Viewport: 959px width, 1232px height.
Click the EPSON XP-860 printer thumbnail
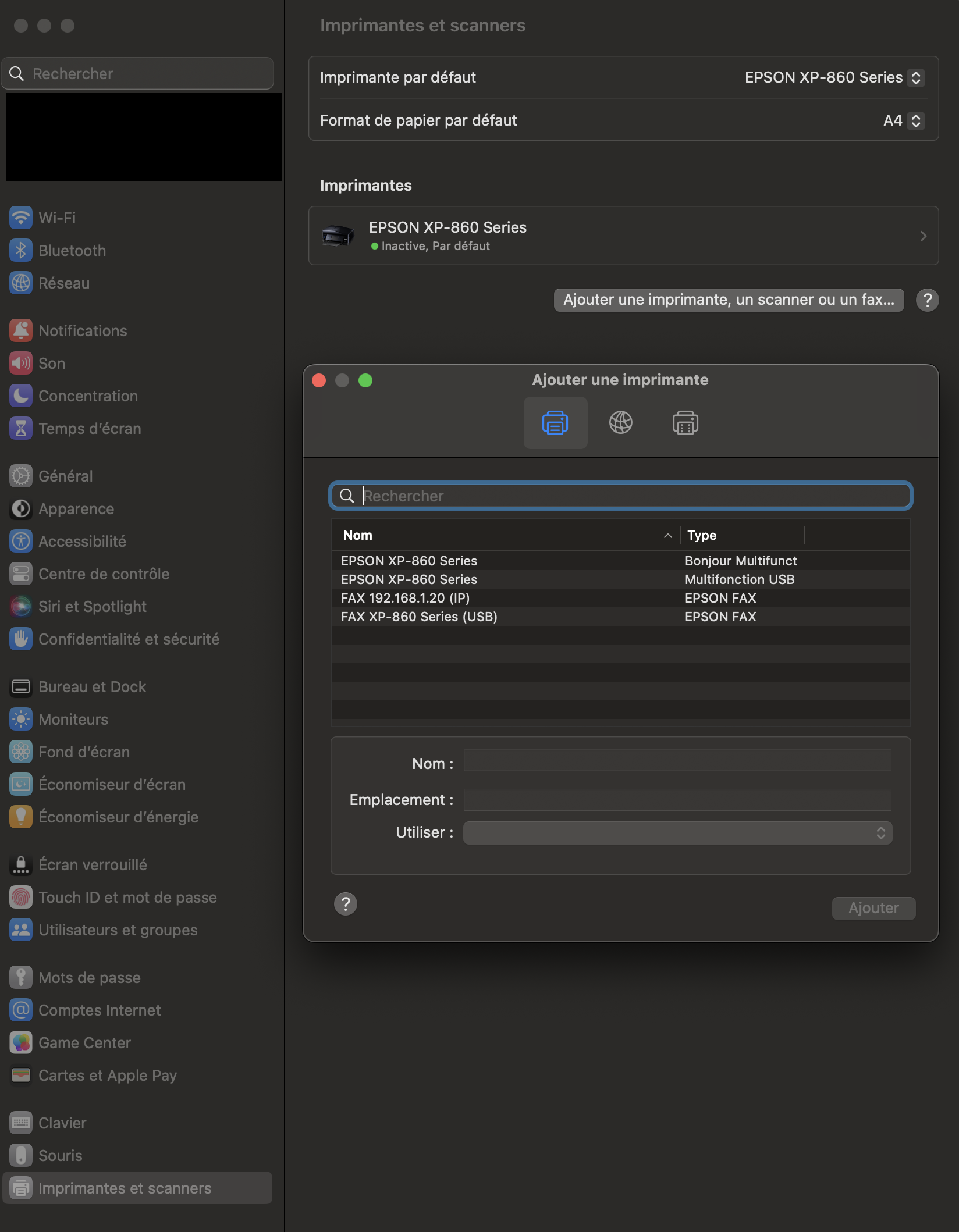pos(338,236)
